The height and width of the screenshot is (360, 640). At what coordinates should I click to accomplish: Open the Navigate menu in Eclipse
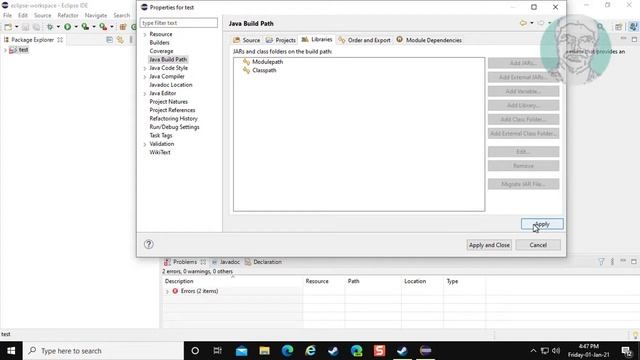coord(96,15)
